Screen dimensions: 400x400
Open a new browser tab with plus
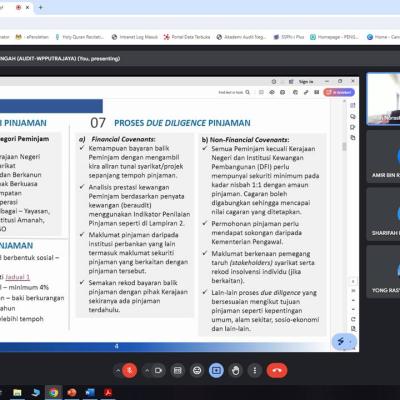coord(41,7)
